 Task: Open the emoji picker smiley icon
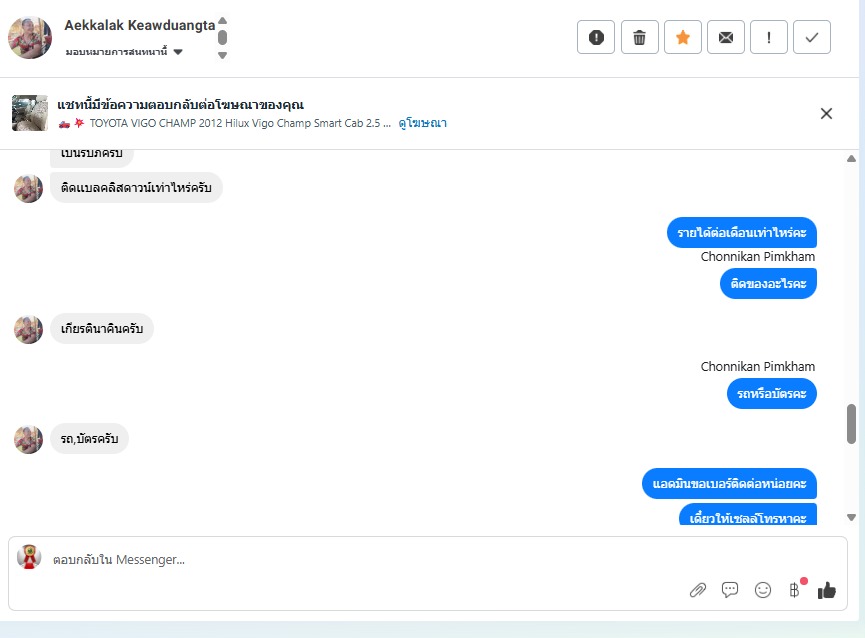coord(762,590)
